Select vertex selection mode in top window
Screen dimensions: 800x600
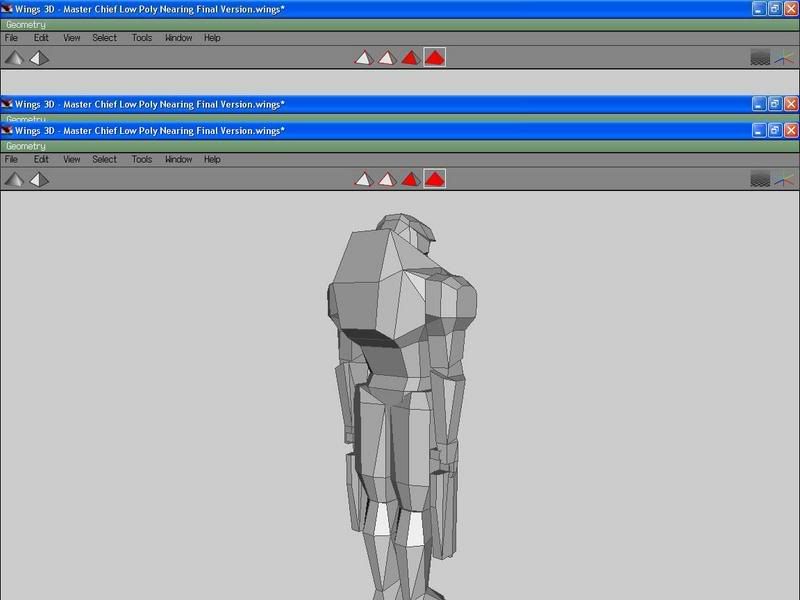point(364,58)
